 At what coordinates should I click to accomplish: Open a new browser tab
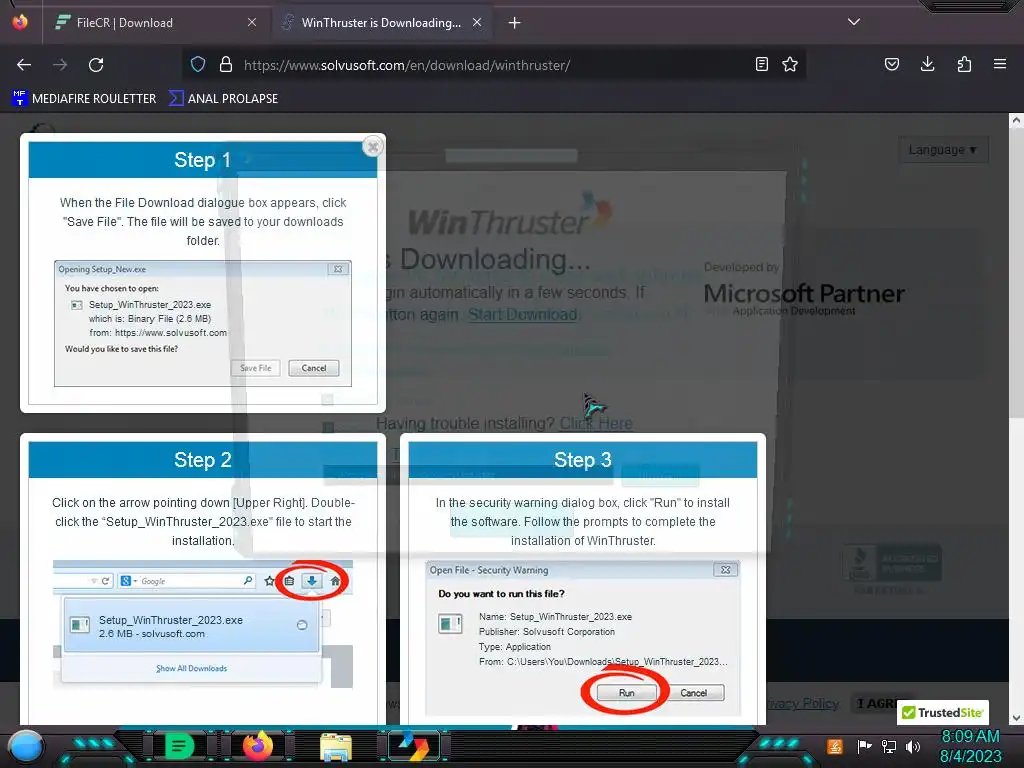(x=515, y=23)
